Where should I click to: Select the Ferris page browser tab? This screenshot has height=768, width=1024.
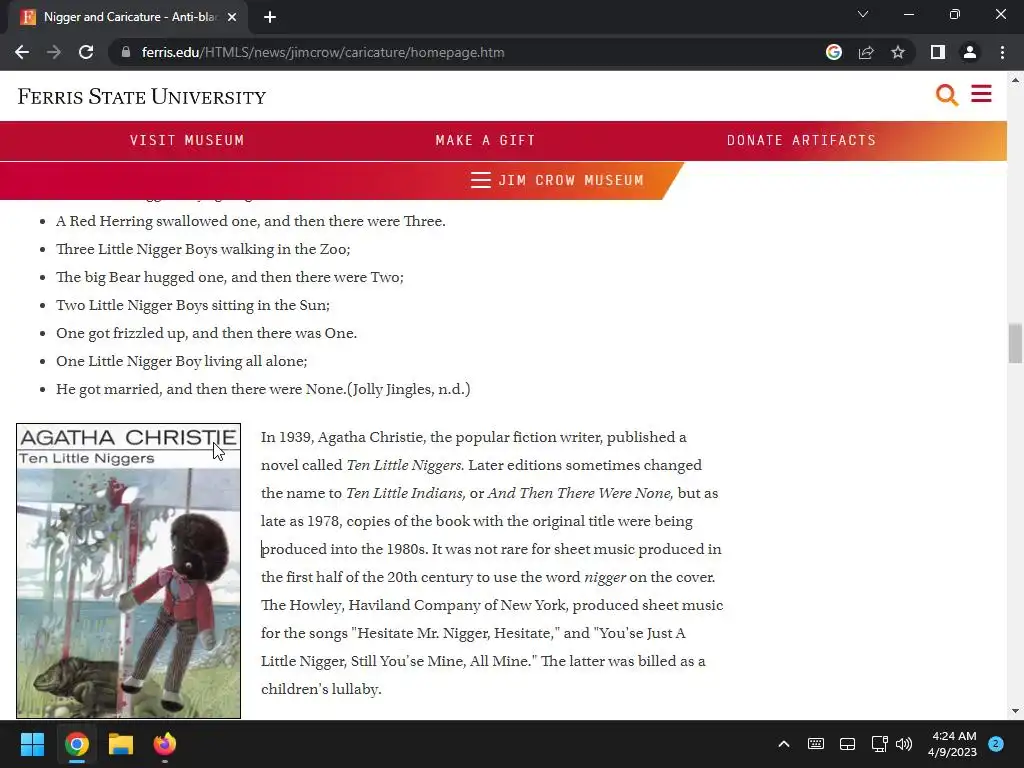[129, 17]
